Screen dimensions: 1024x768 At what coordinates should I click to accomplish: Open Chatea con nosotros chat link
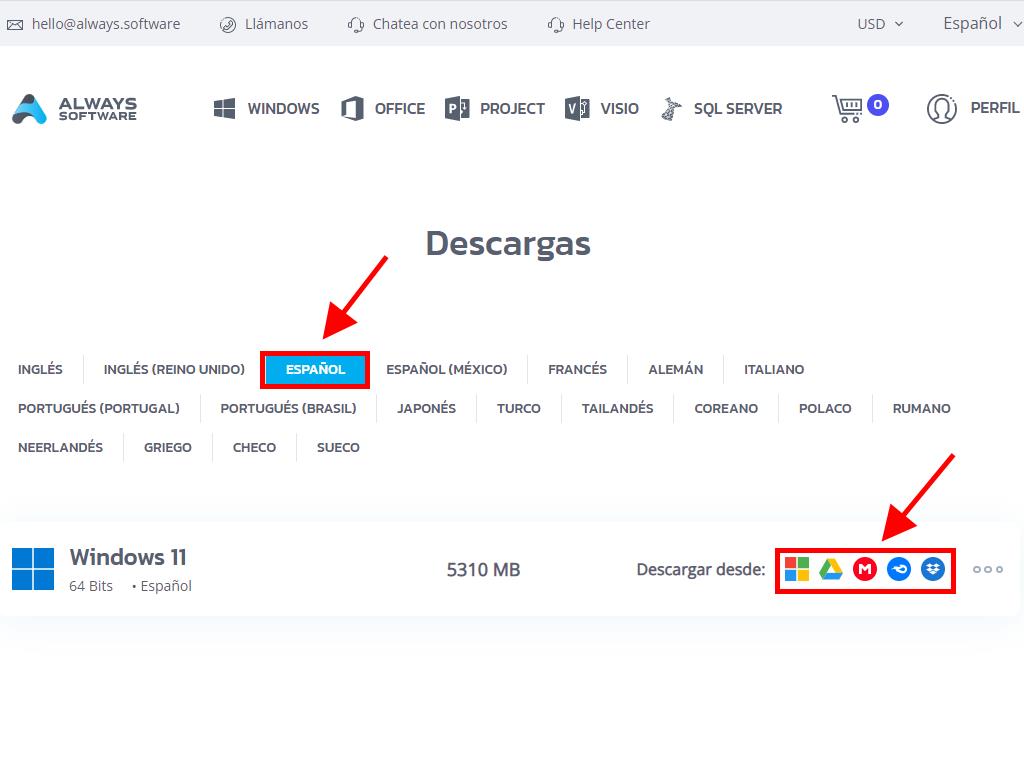tap(427, 24)
